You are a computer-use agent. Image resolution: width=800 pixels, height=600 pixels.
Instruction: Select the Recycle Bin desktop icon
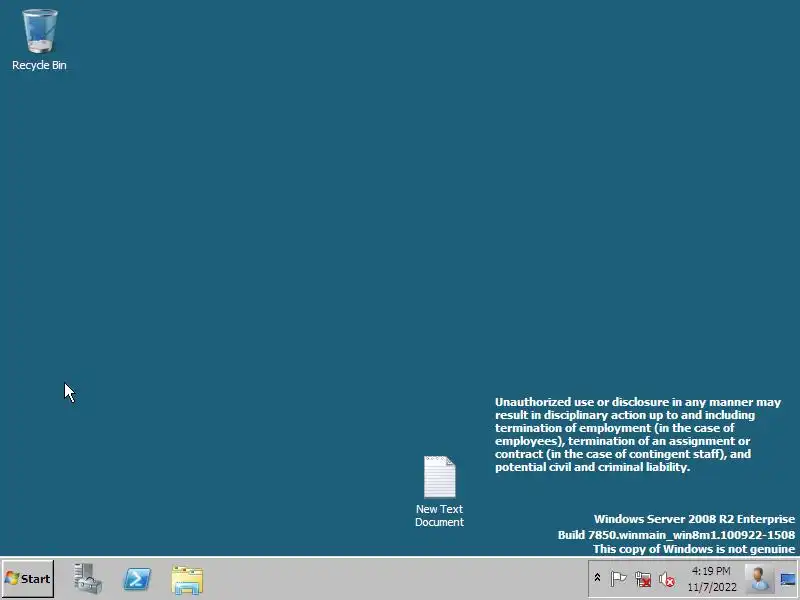coord(39,39)
